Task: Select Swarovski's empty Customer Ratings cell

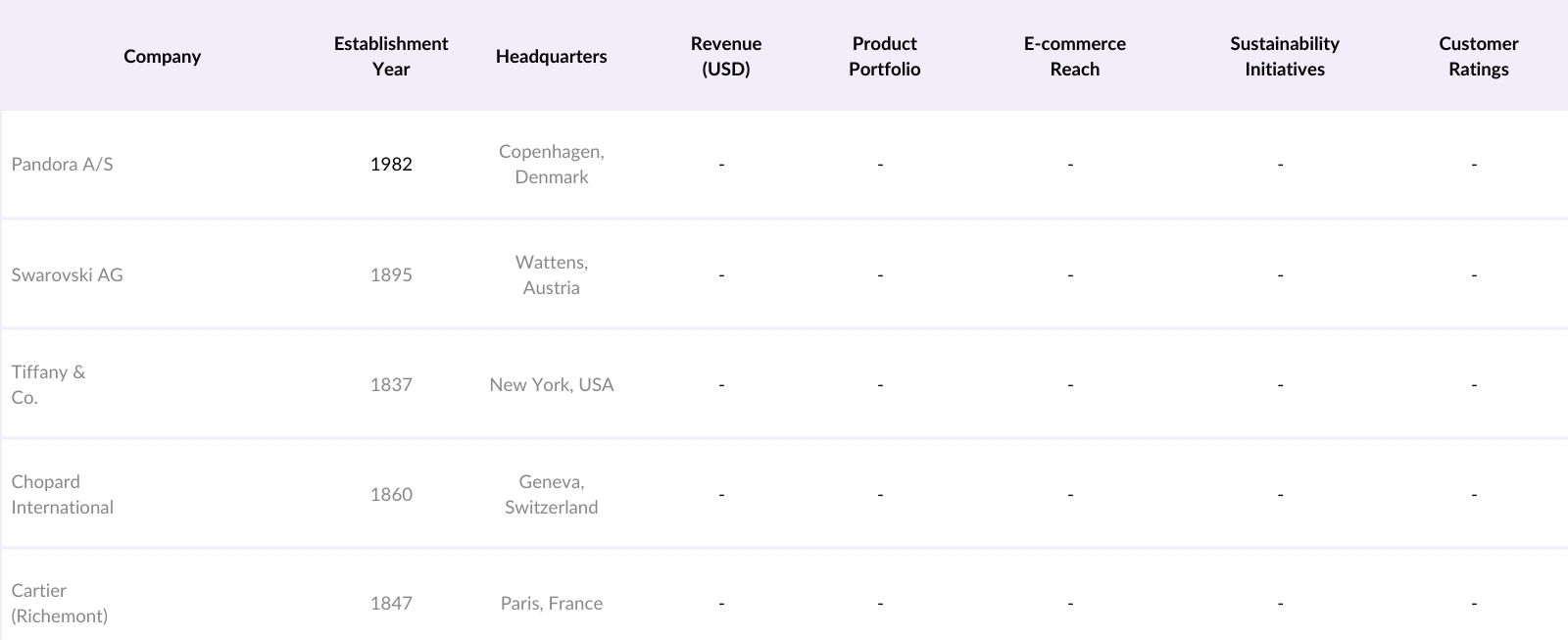Action: coord(1474,275)
